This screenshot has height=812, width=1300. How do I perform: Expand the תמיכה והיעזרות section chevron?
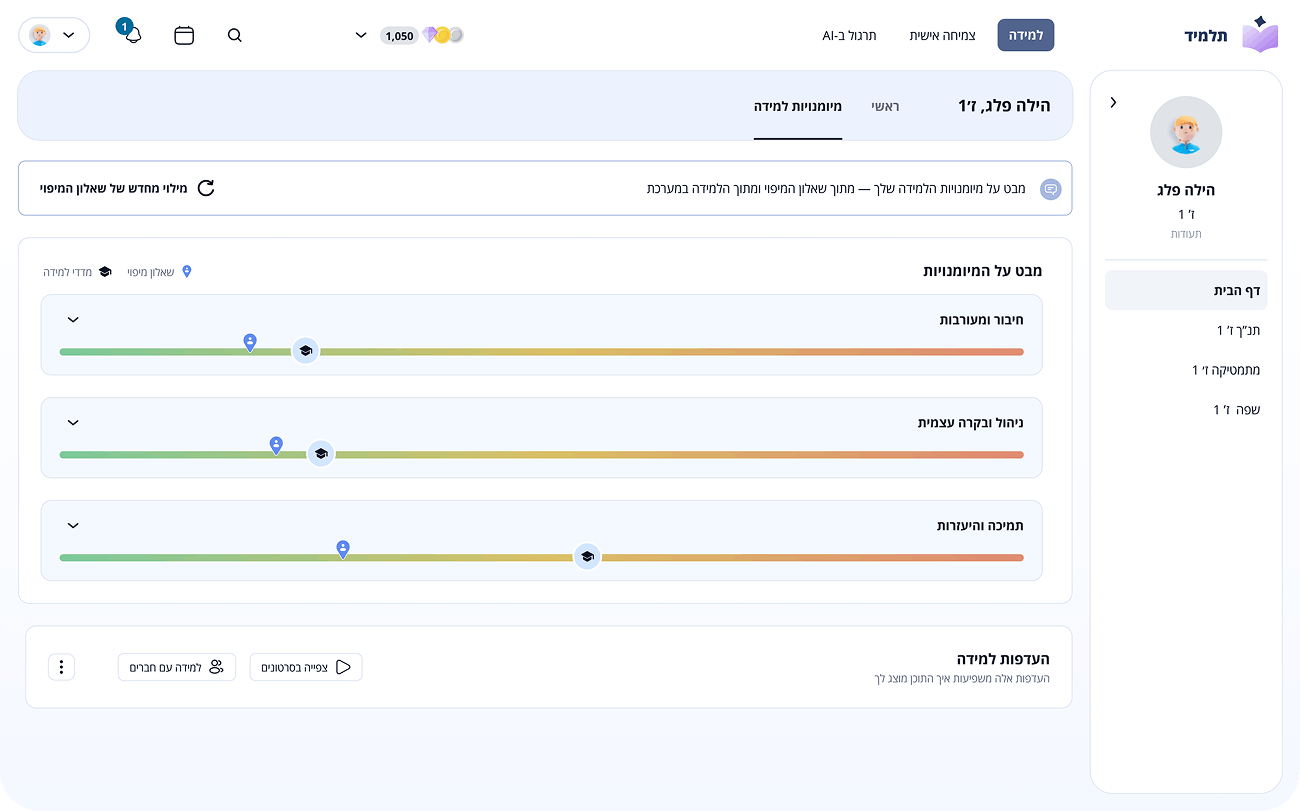(x=73, y=526)
